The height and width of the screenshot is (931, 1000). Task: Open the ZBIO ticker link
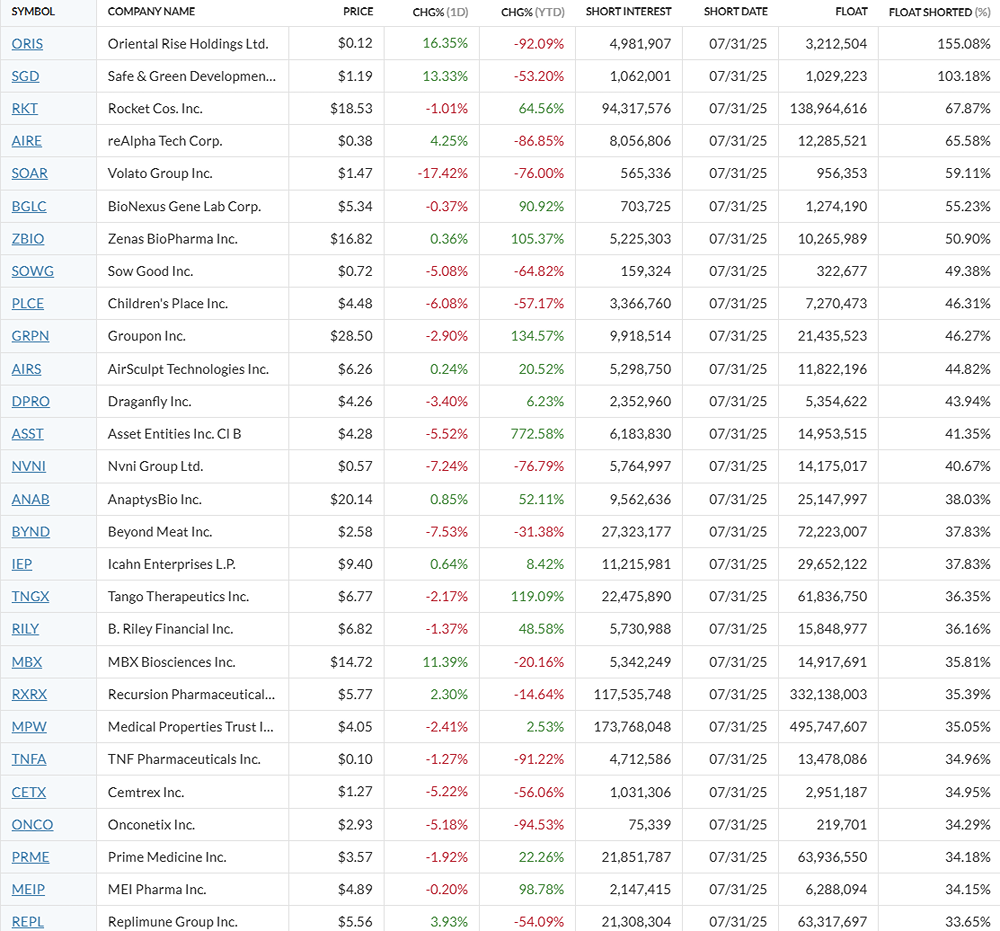27,240
